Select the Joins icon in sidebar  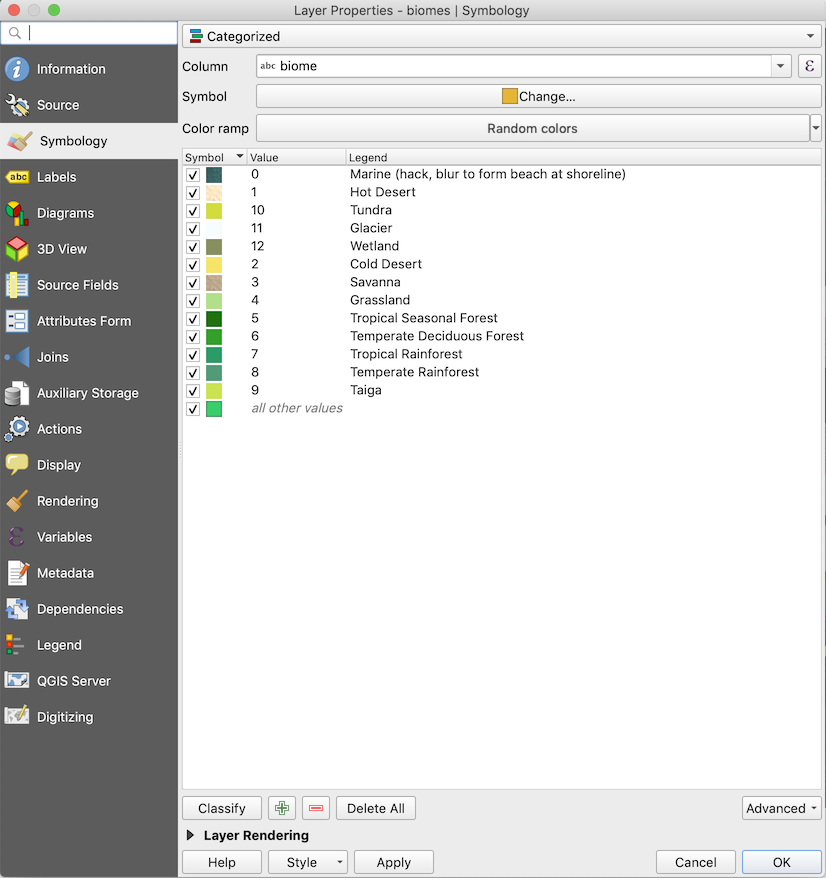pyautogui.click(x=17, y=357)
